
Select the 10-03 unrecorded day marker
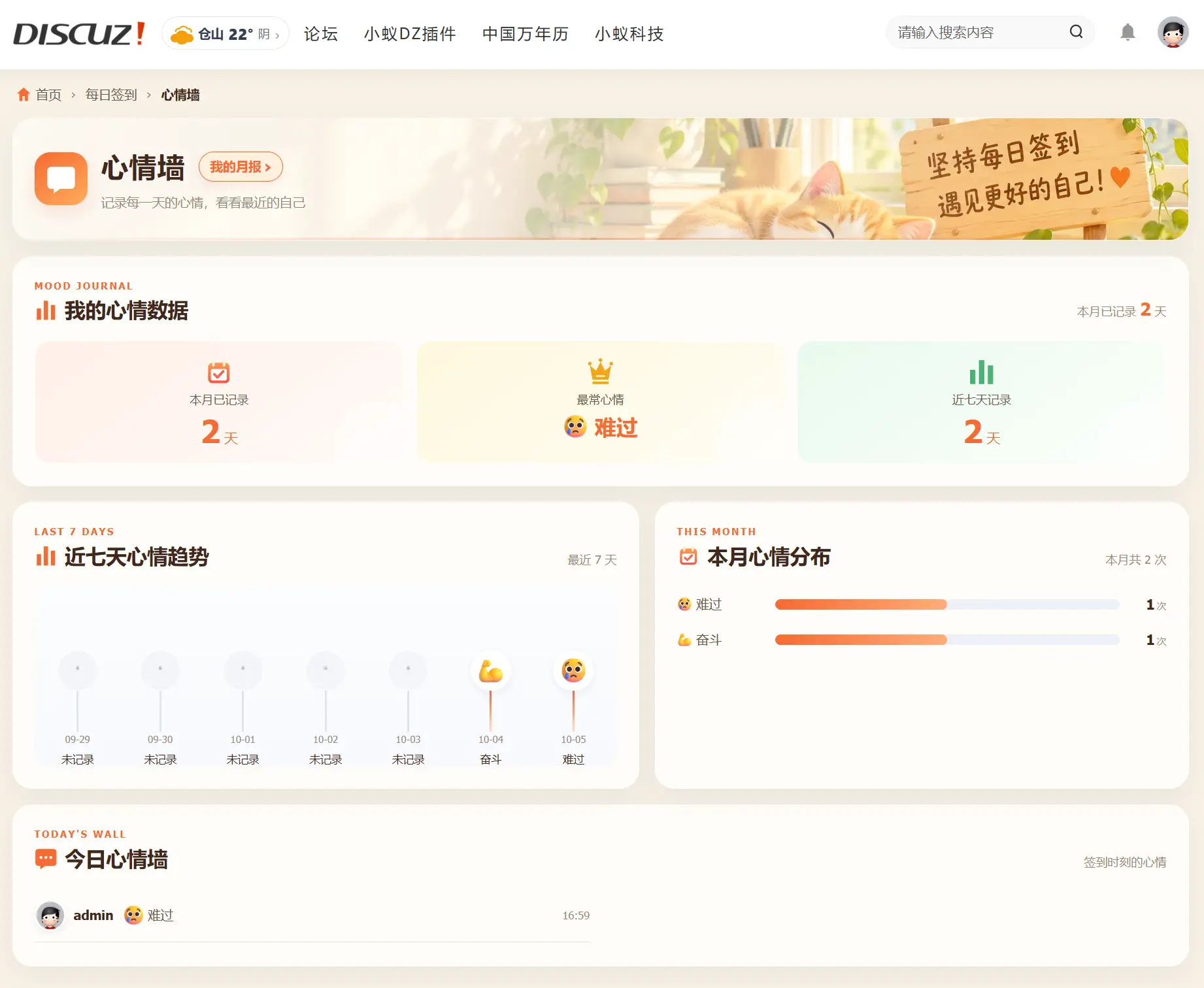click(x=408, y=669)
